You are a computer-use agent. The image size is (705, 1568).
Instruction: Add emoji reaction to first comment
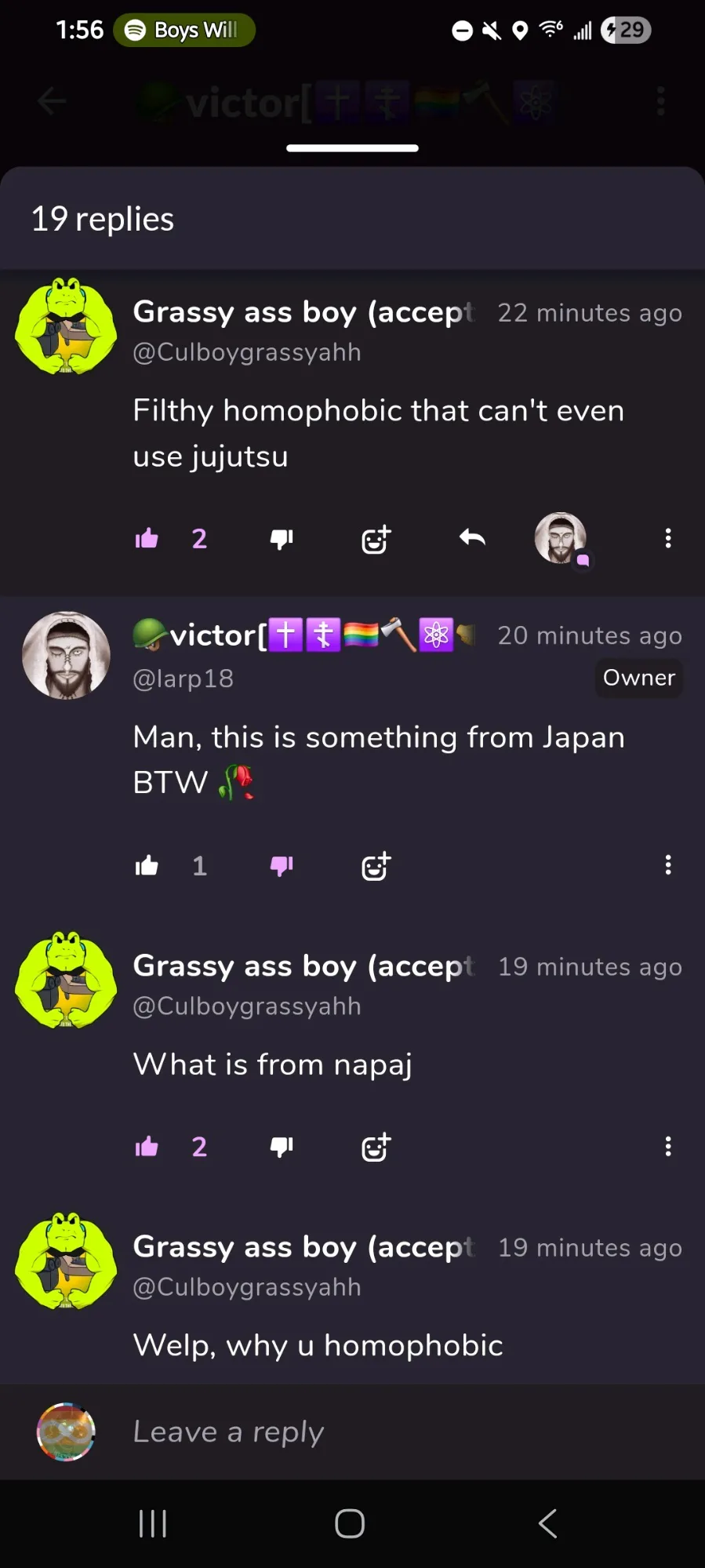pyautogui.click(x=376, y=539)
